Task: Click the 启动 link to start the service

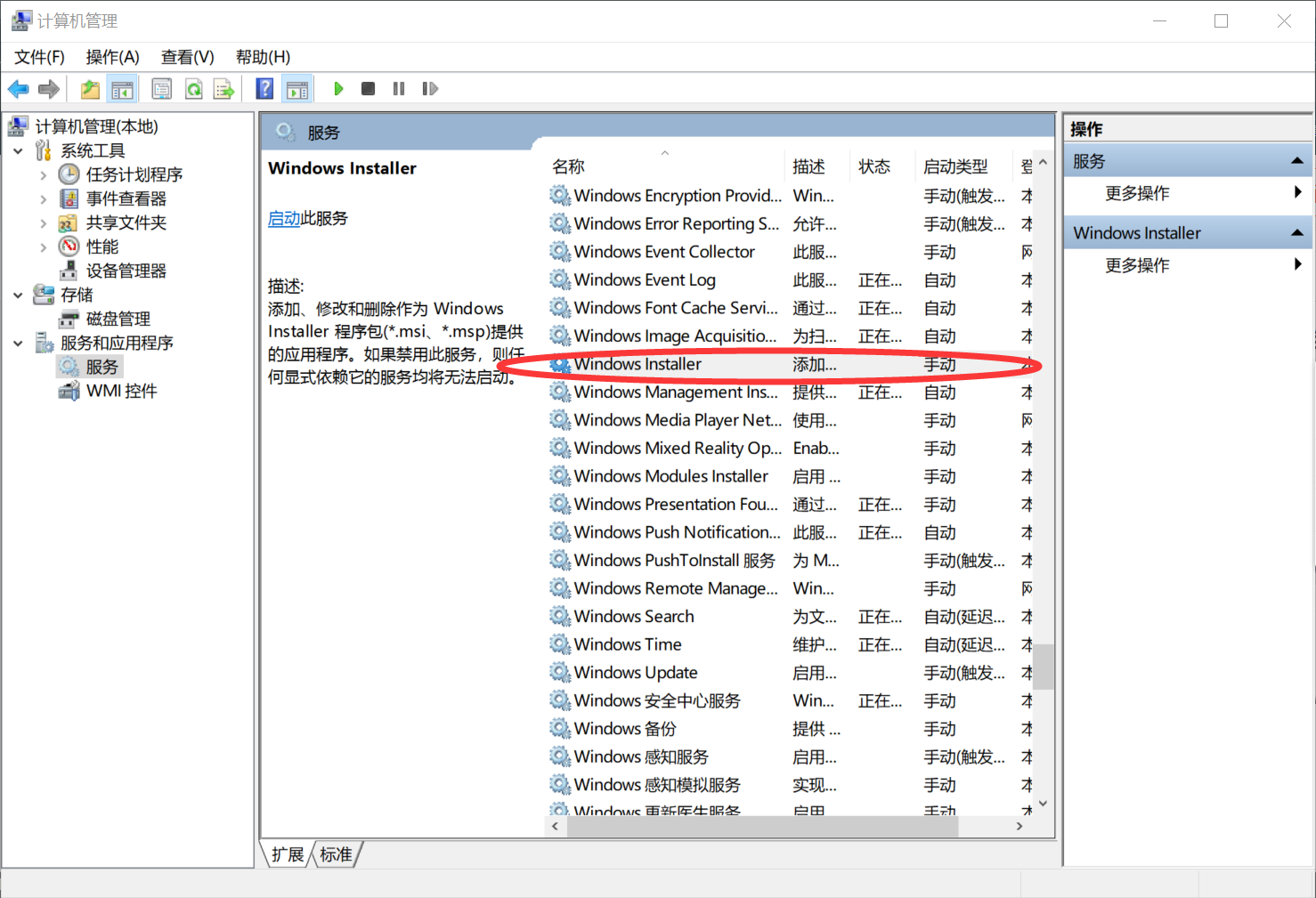Action: pos(284,218)
